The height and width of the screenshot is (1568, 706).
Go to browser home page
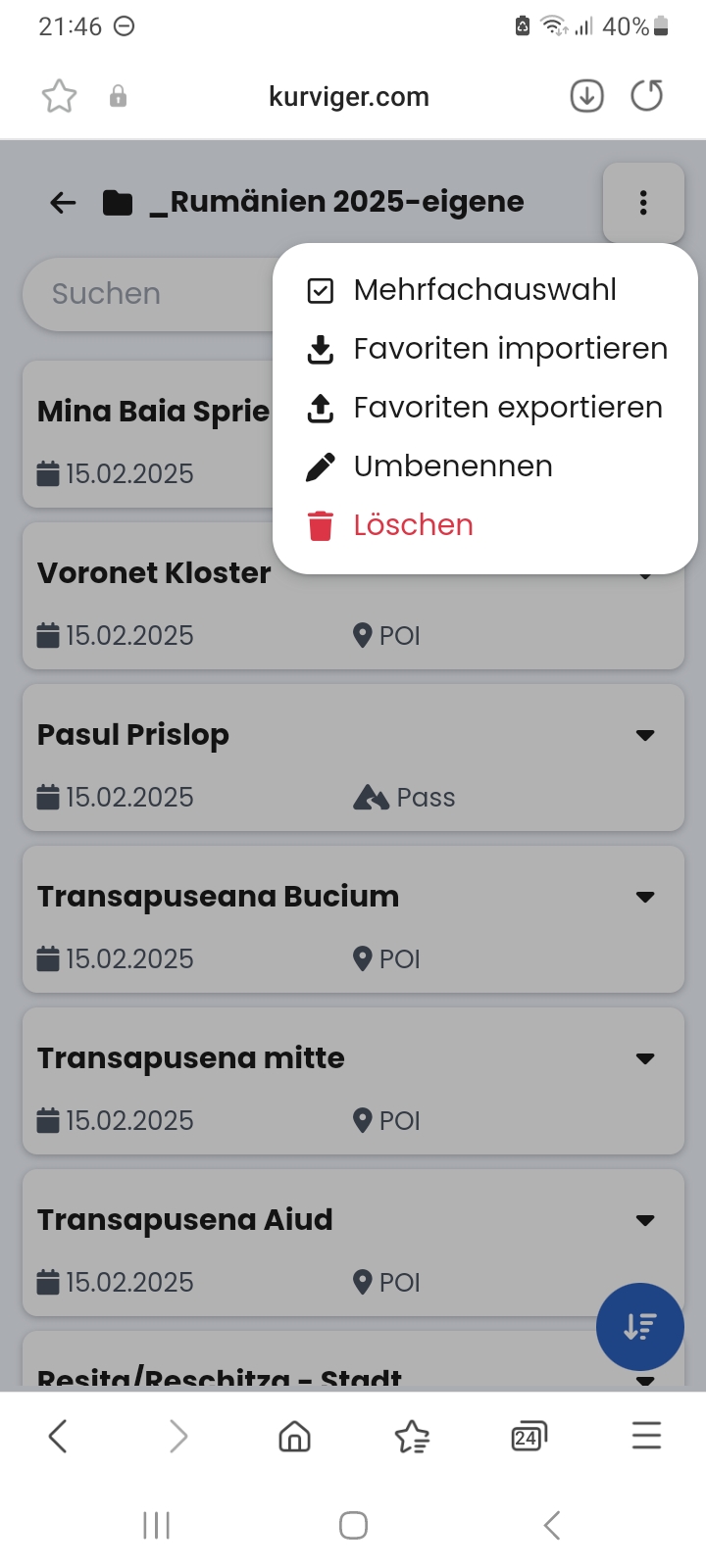(x=294, y=1437)
